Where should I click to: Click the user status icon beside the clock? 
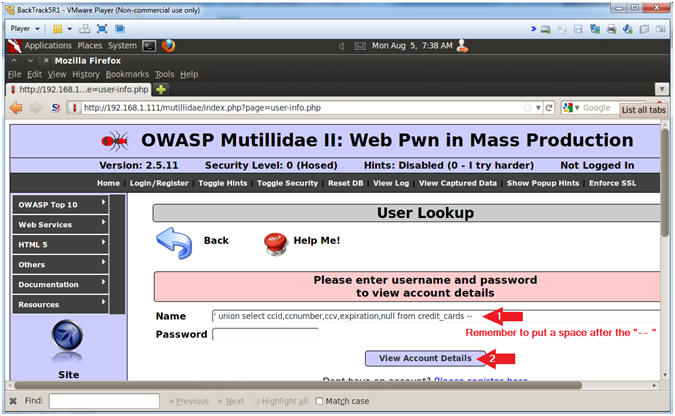pyautogui.click(x=462, y=46)
